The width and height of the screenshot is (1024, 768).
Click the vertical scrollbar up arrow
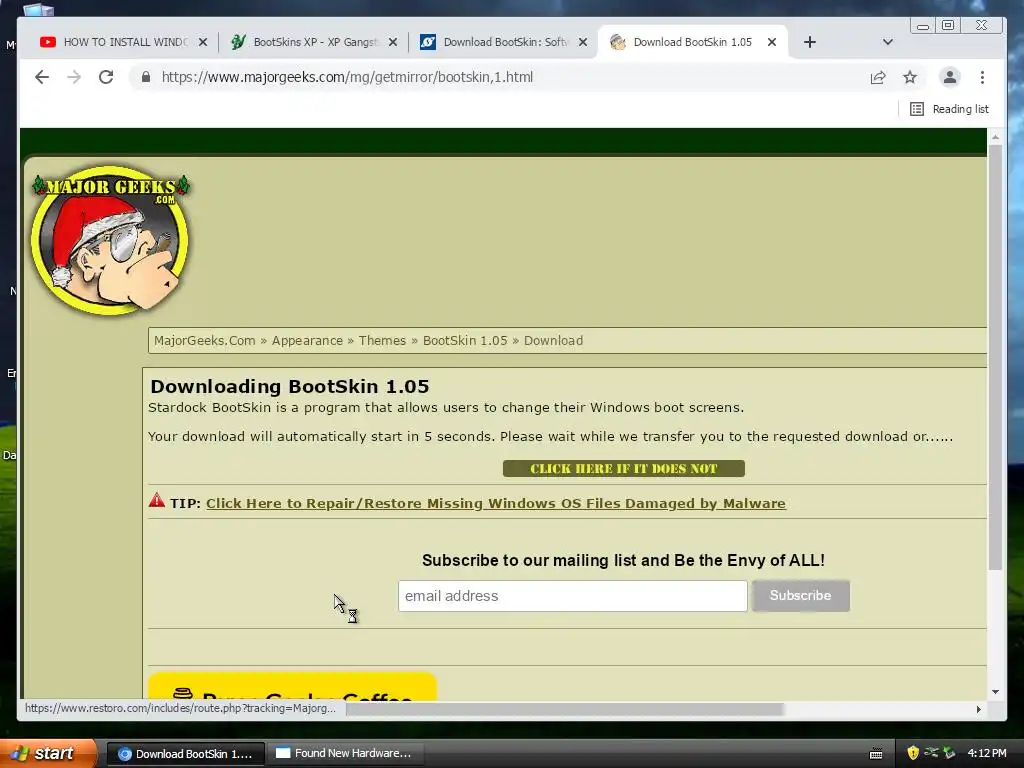995,137
